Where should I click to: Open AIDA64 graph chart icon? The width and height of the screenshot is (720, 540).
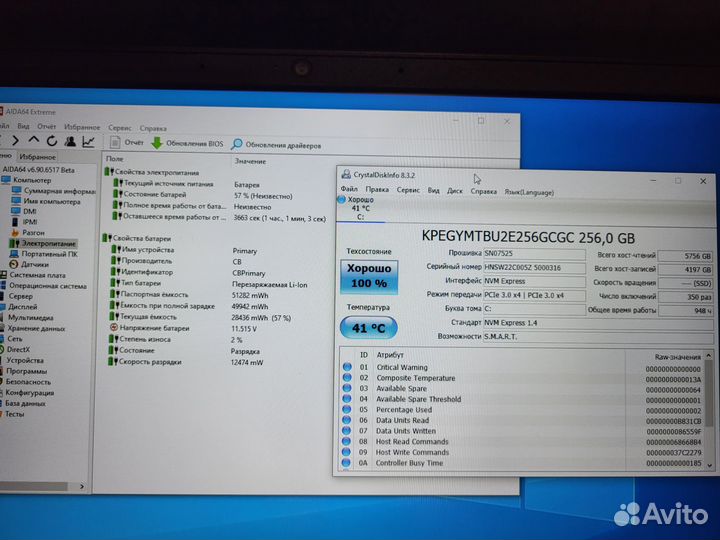click(x=88, y=142)
